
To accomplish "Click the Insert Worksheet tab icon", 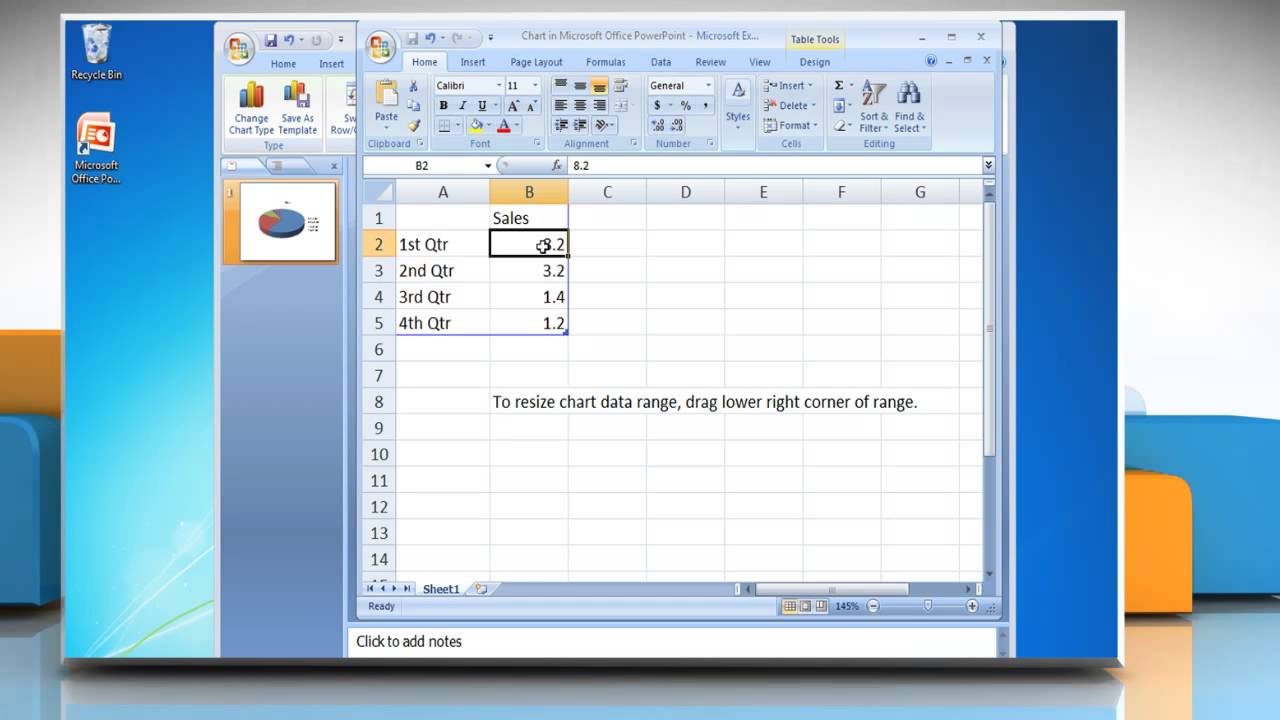I will [481, 589].
